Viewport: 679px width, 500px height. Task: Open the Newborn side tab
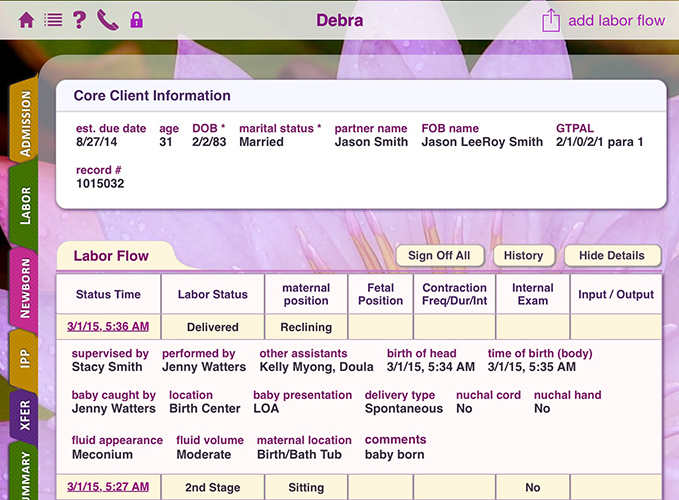pyautogui.click(x=24, y=287)
